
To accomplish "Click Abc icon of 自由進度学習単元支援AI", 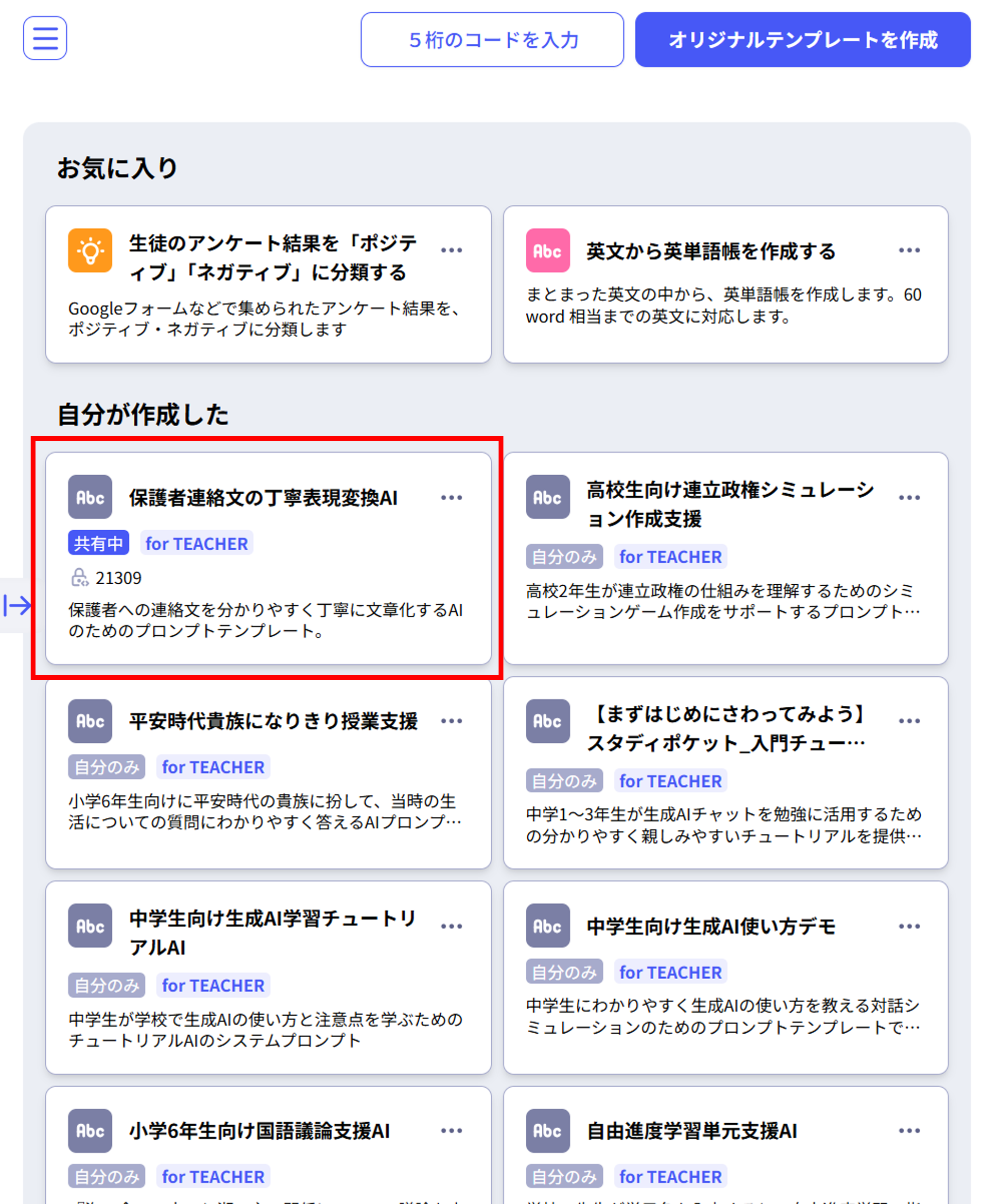I will 547,1130.
